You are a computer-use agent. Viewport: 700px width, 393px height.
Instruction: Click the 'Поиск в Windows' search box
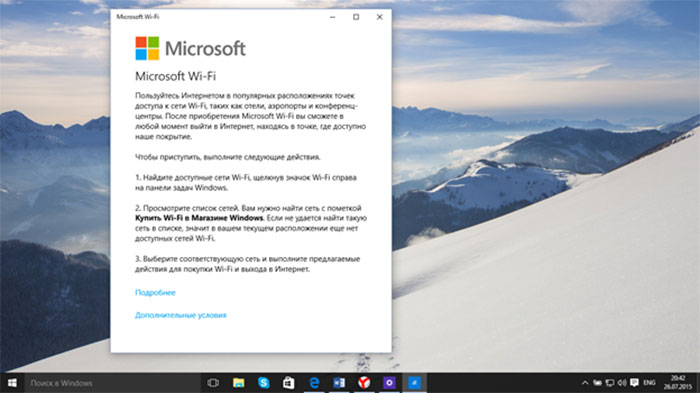pos(112,383)
